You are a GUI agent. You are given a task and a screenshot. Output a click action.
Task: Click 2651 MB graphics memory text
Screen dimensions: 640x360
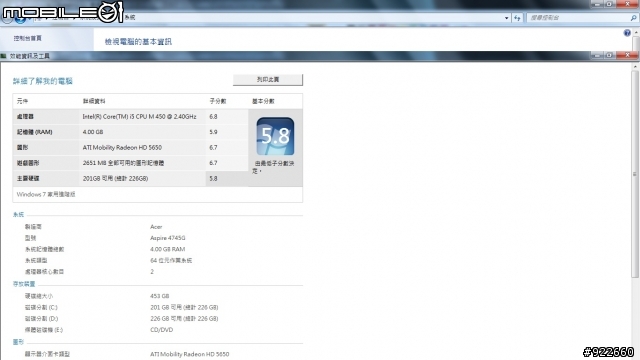click(x=123, y=163)
